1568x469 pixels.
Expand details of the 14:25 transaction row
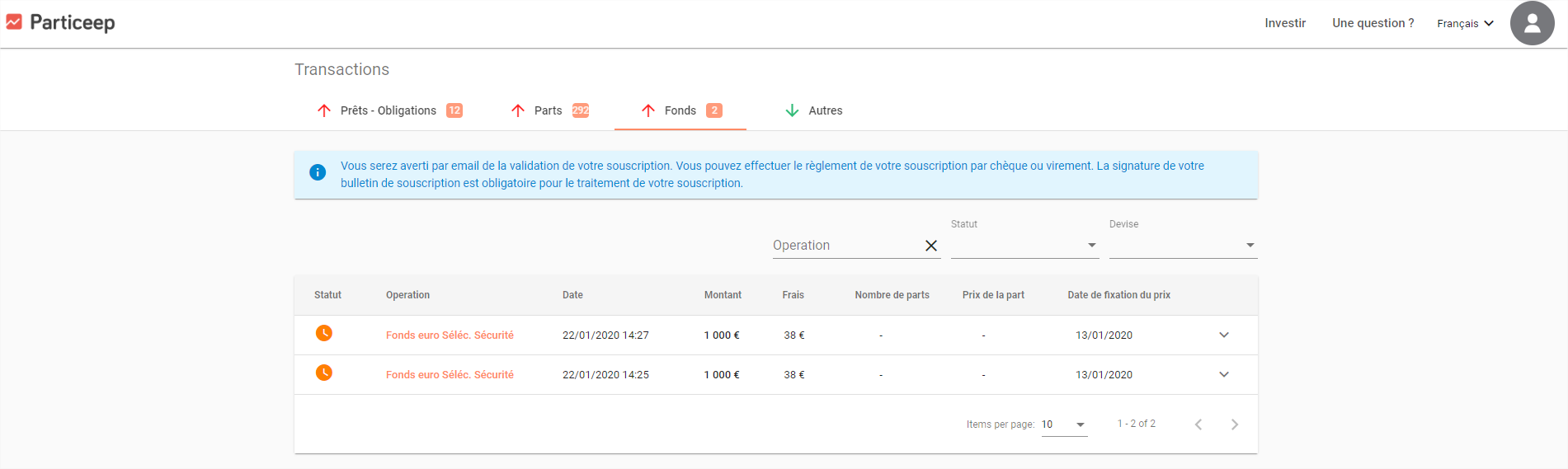pyautogui.click(x=1224, y=374)
